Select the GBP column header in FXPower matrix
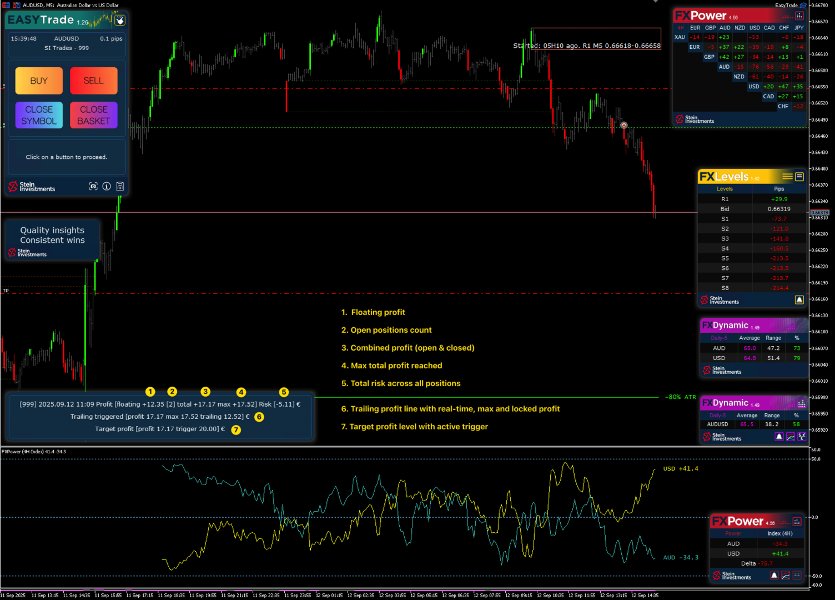Image resolution: width=835 pixels, height=600 pixels. click(x=710, y=28)
